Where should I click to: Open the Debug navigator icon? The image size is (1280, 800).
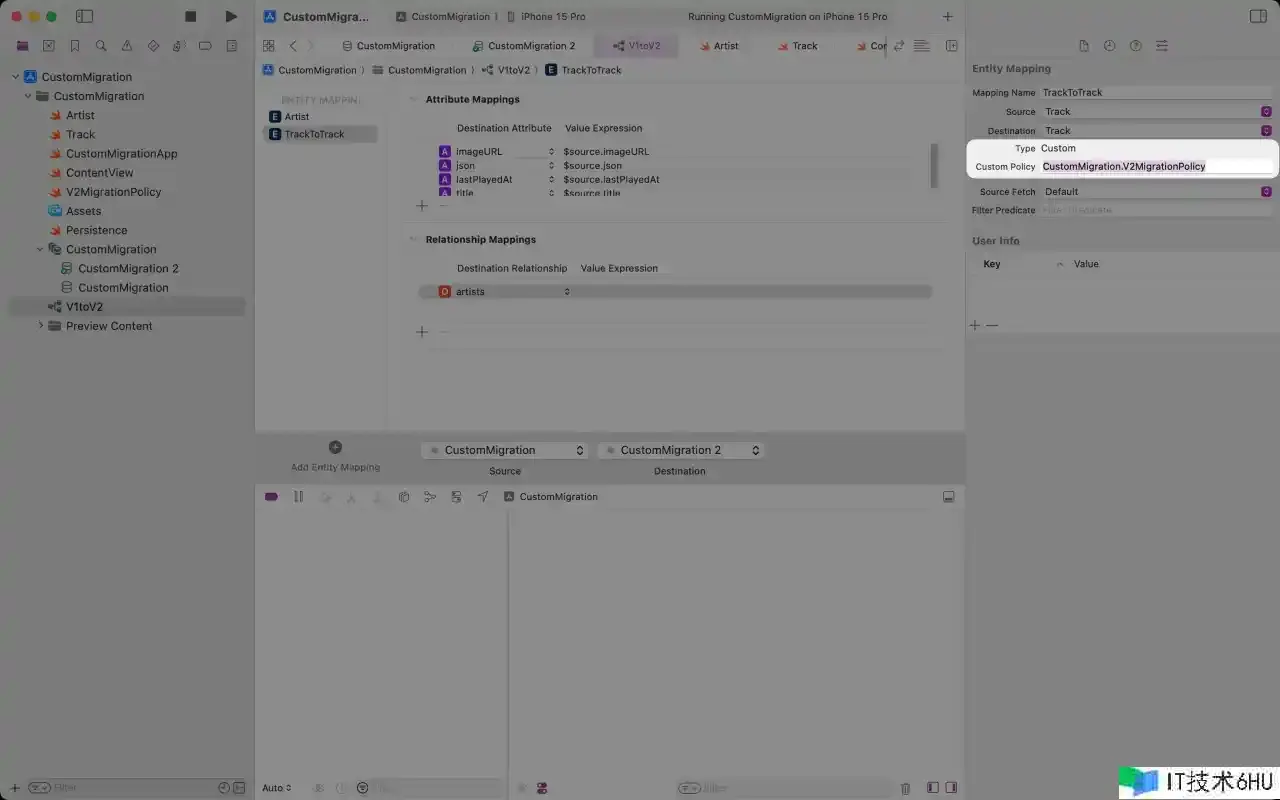[179, 46]
